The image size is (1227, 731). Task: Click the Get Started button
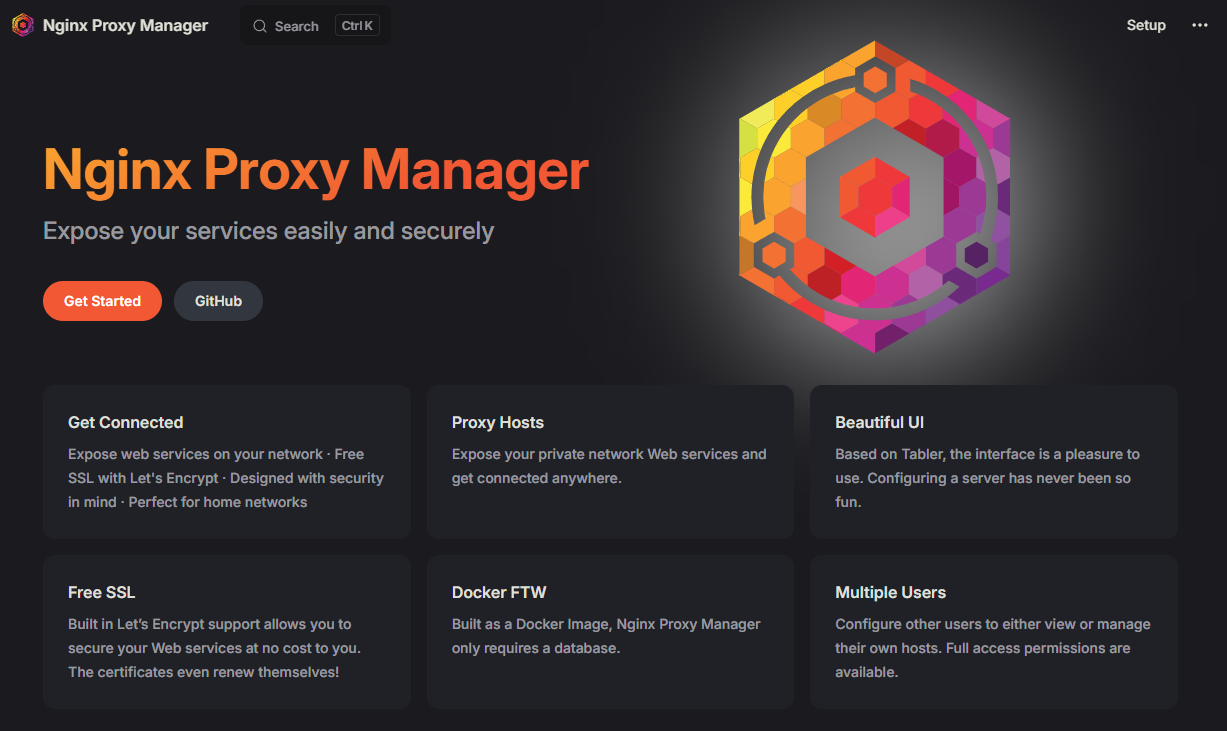click(102, 301)
